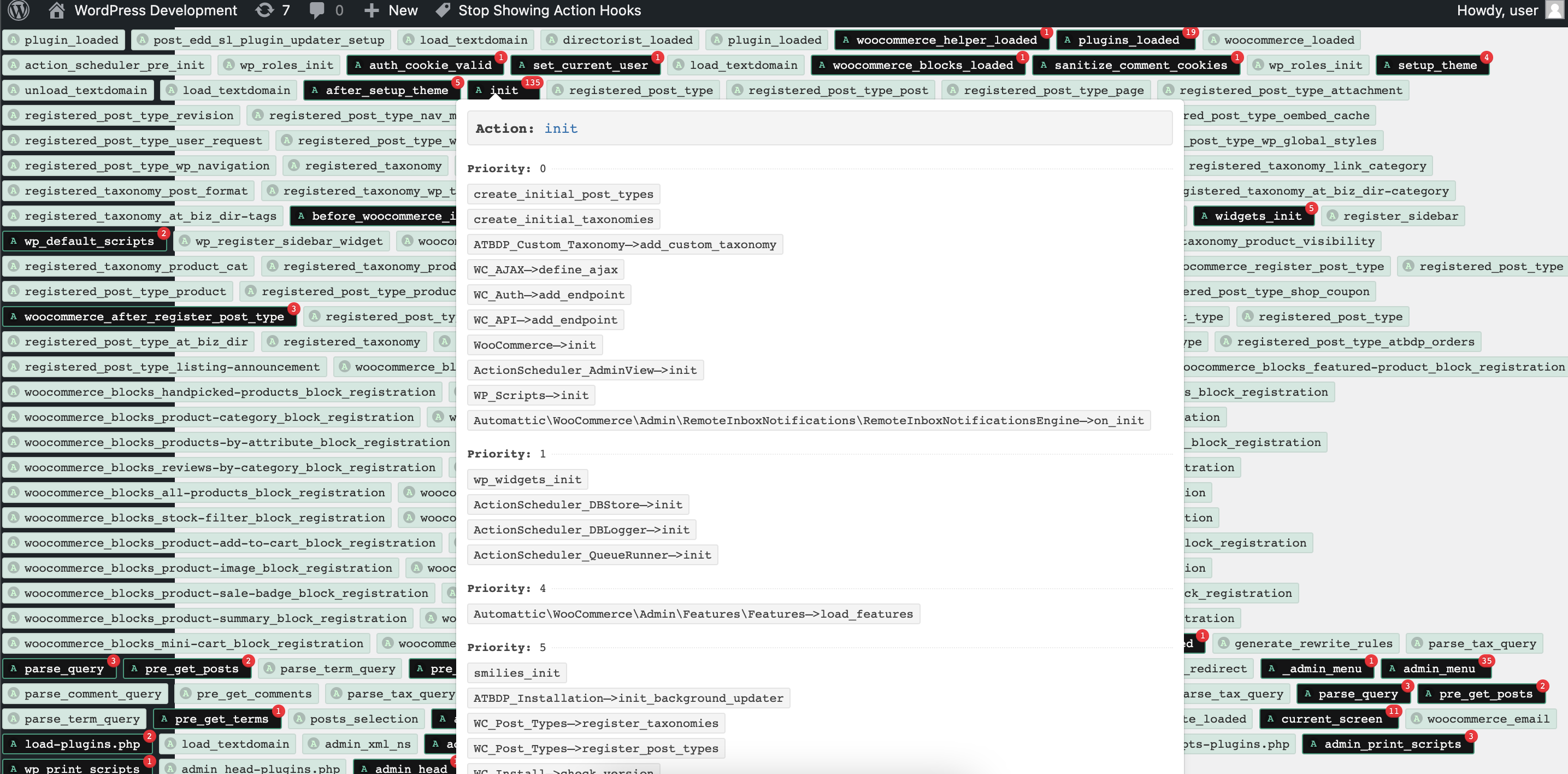This screenshot has width=1568, height=774.
Task: Click WC_Post_Types->register_taxonomies callback
Action: [596, 723]
